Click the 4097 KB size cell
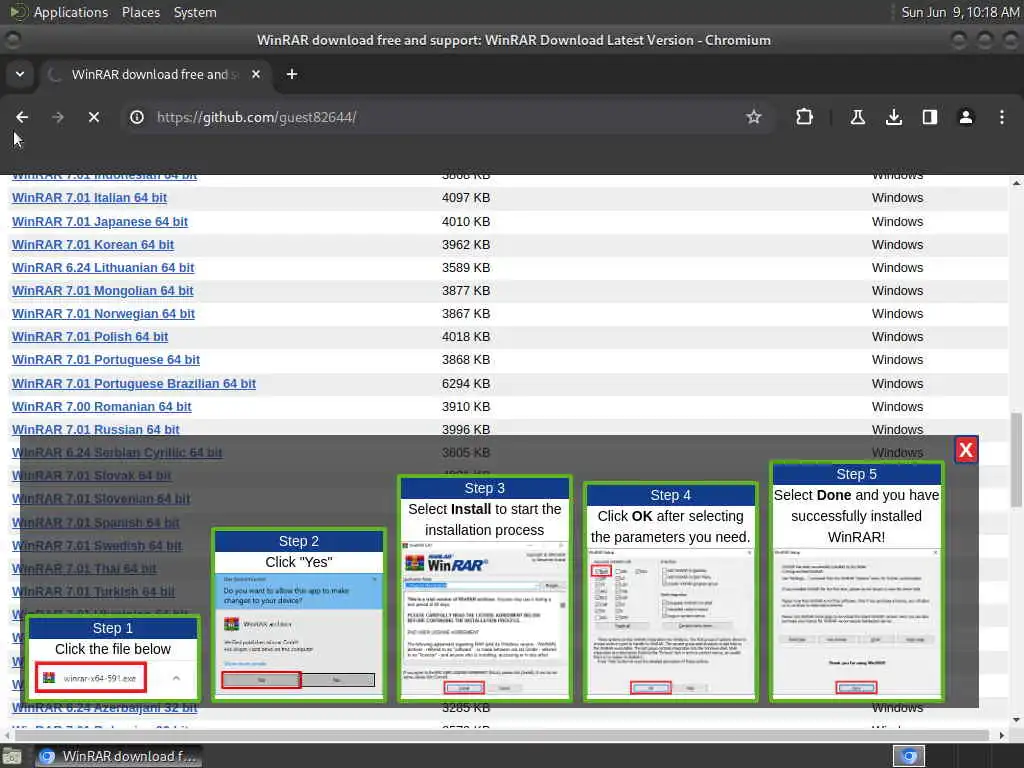The width and height of the screenshot is (1024, 768). coord(466,198)
